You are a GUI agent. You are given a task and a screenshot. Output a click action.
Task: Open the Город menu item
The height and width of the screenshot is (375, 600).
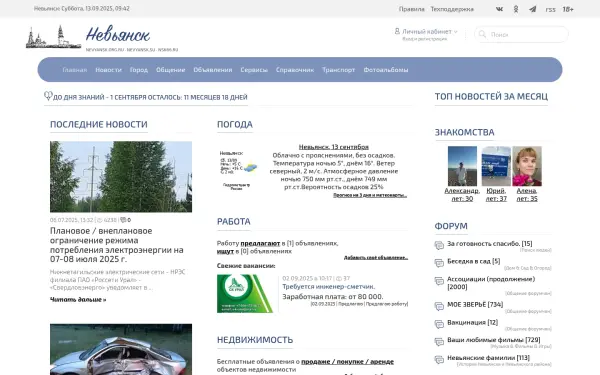pyautogui.click(x=139, y=70)
